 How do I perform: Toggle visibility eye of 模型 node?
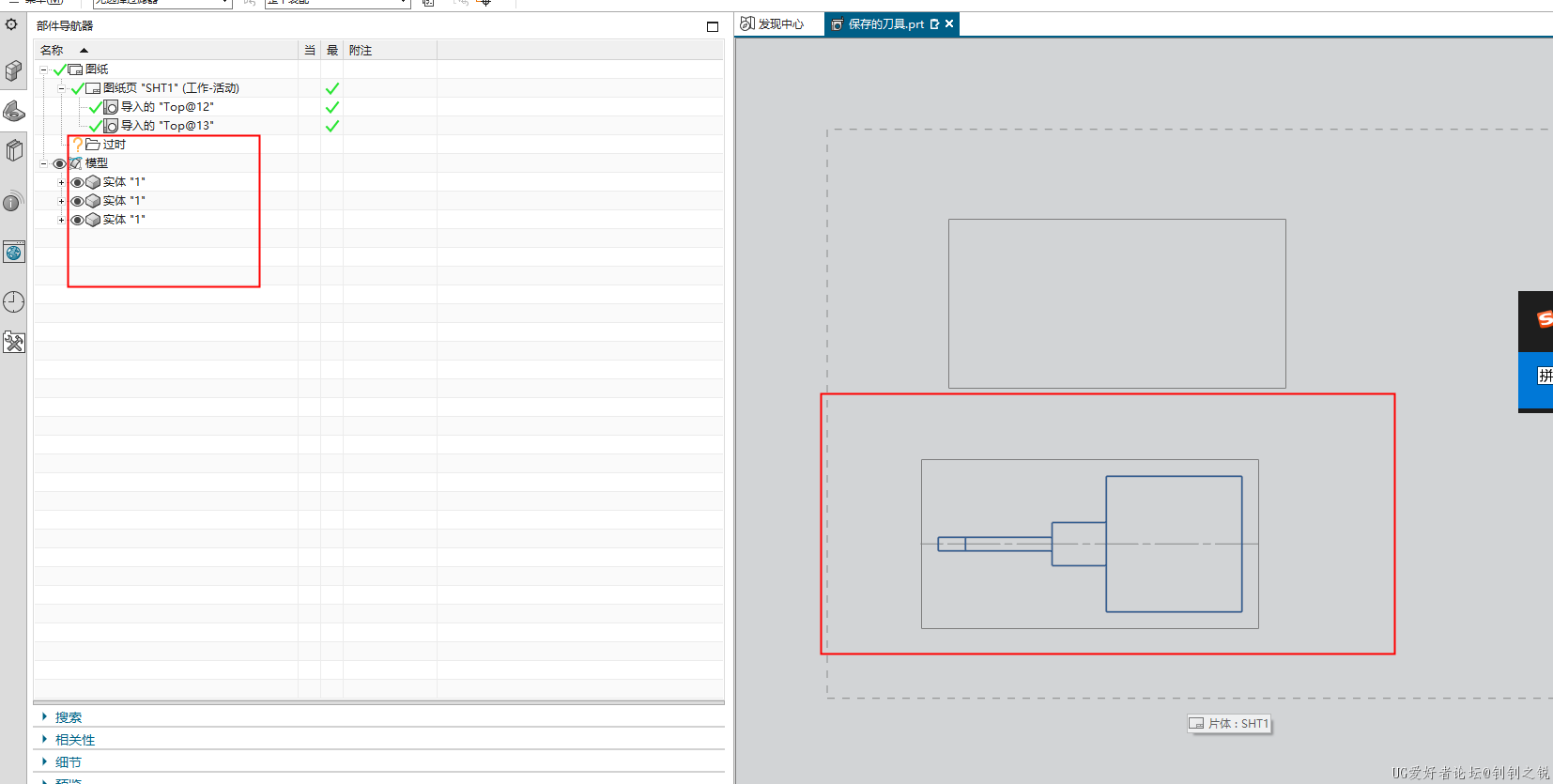(60, 163)
